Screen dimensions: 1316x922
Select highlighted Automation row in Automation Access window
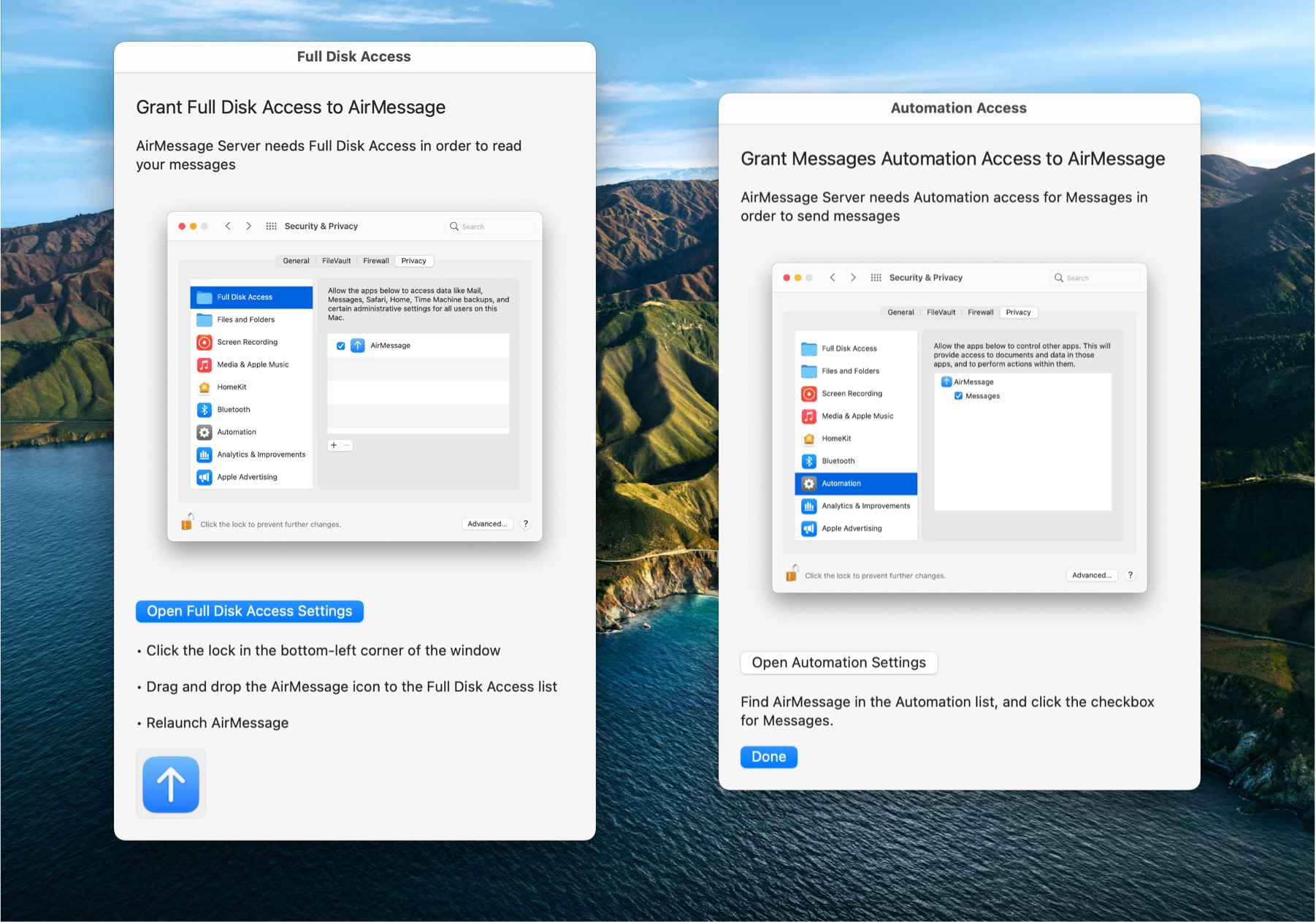coord(856,484)
